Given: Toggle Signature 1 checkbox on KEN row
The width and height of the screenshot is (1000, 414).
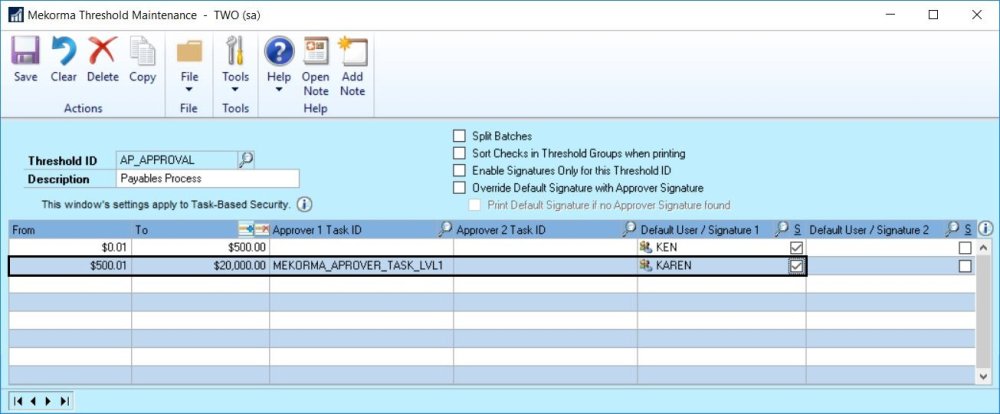Looking at the screenshot, I should coord(796,248).
